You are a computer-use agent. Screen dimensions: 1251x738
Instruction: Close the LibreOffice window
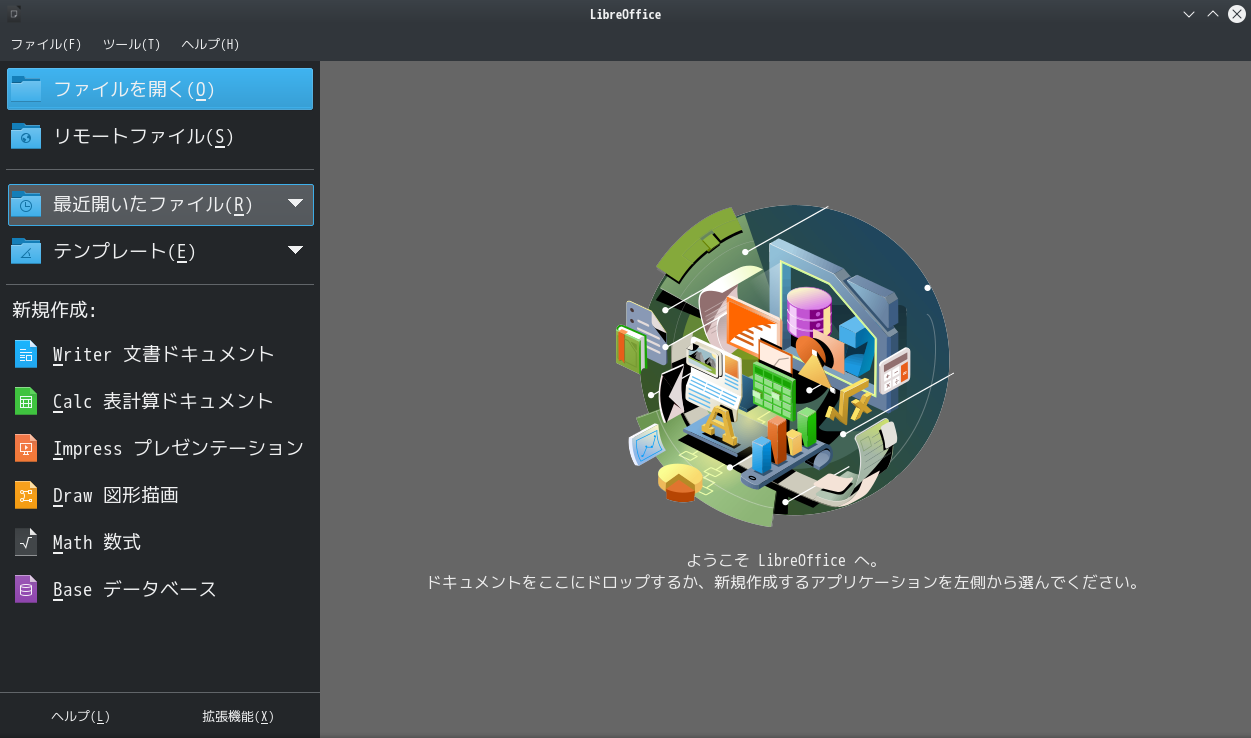tap(1237, 14)
